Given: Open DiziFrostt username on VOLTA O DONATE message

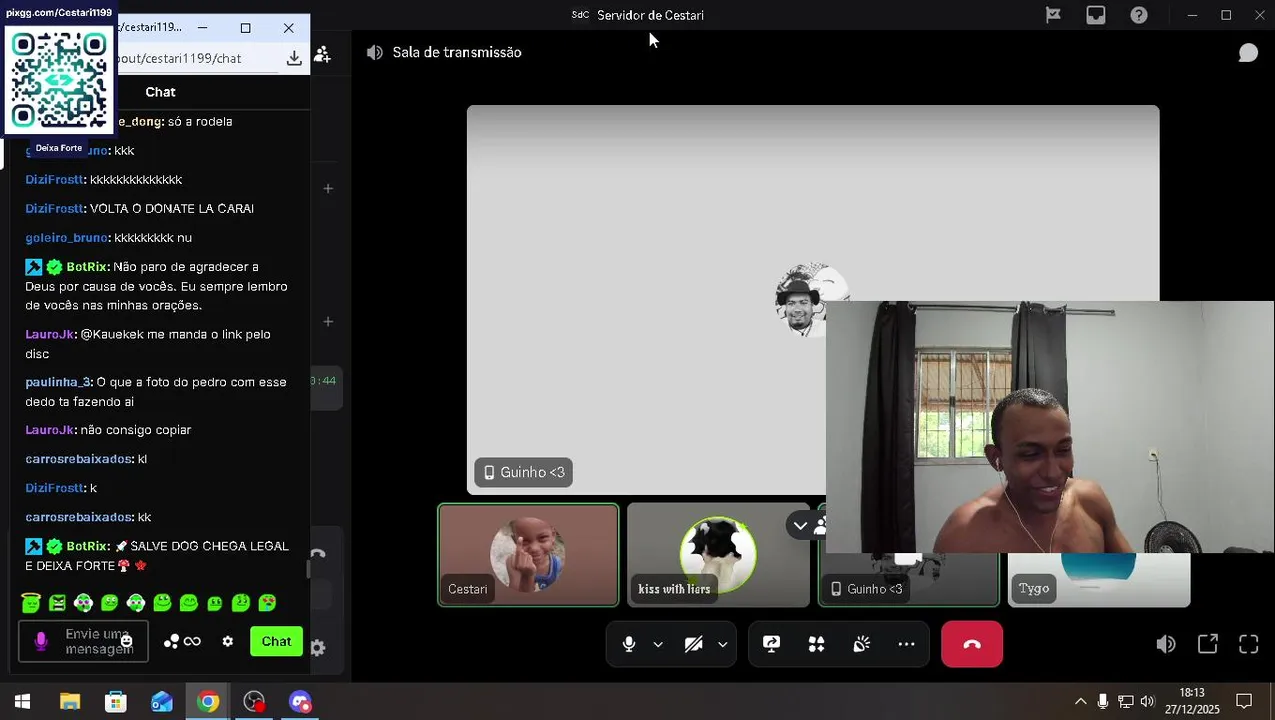Looking at the screenshot, I should 54,209.
